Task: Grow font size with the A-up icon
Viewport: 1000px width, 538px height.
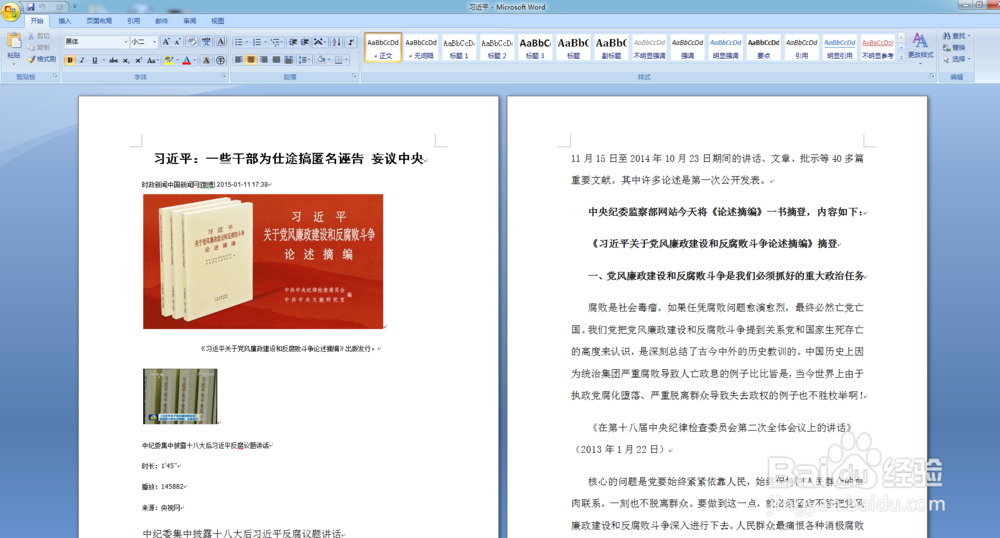Action: click(166, 42)
